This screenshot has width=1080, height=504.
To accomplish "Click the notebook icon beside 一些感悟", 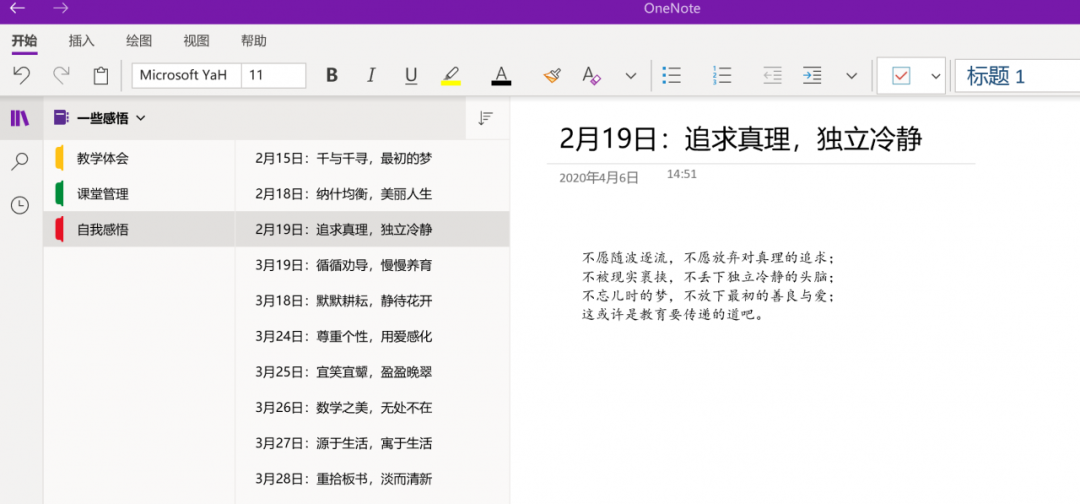I will 61,118.
